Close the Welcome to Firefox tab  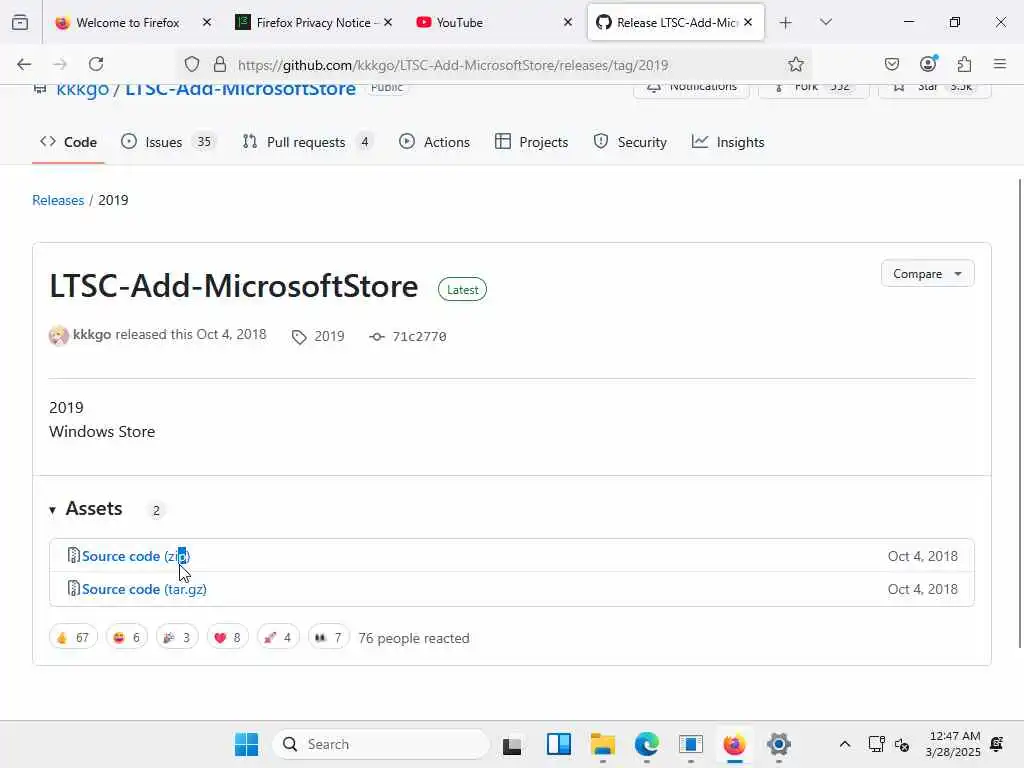point(207,23)
